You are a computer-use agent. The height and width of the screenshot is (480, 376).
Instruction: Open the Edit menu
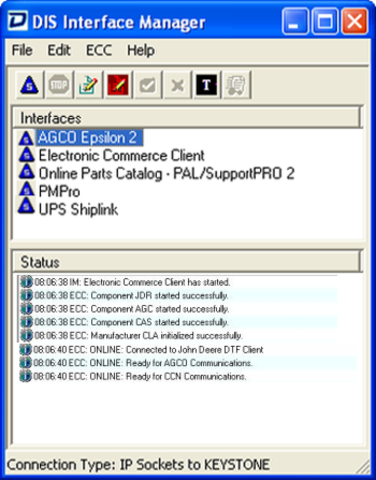pyautogui.click(x=59, y=50)
